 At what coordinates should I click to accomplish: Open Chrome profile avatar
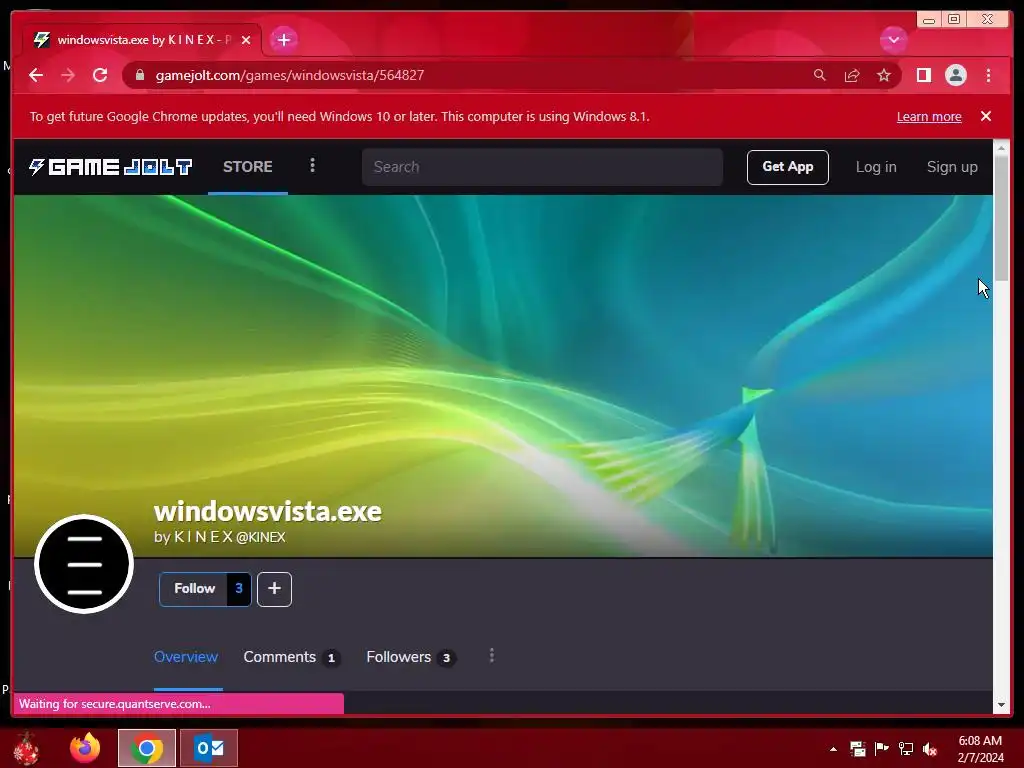pyautogui.click(x=955, y=75)
